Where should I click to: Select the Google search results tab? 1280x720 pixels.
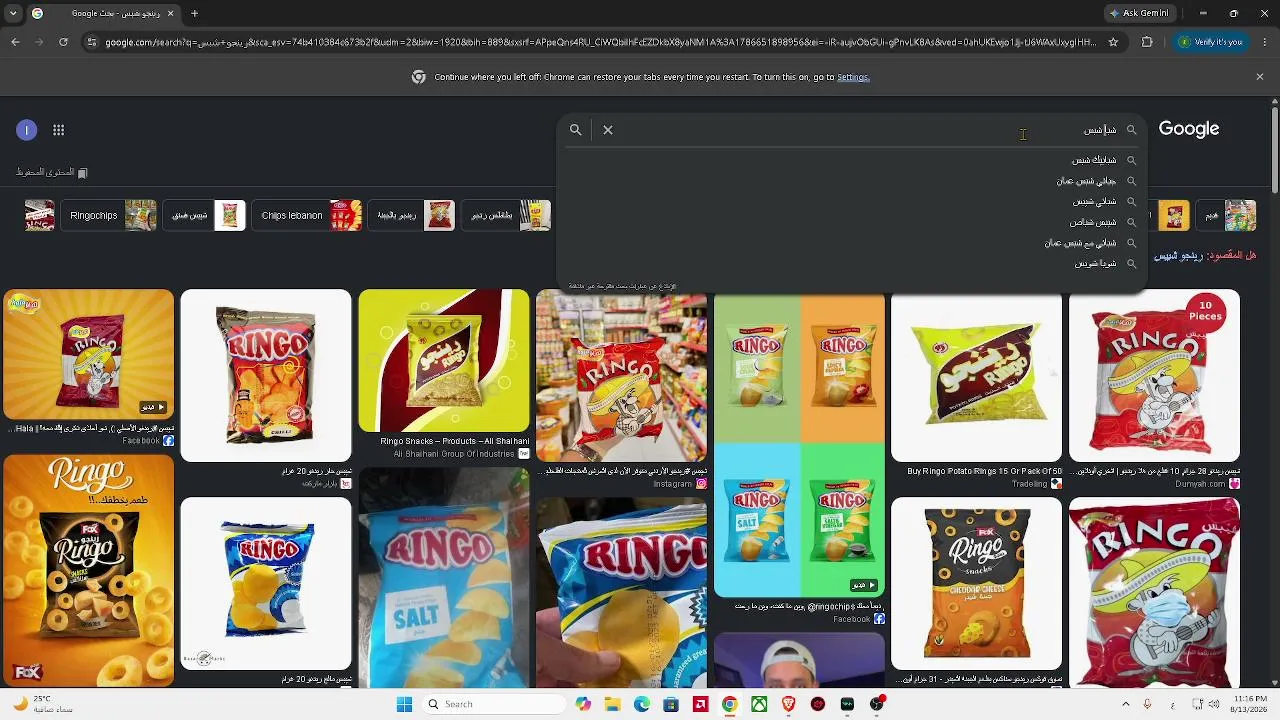point(103,14)
